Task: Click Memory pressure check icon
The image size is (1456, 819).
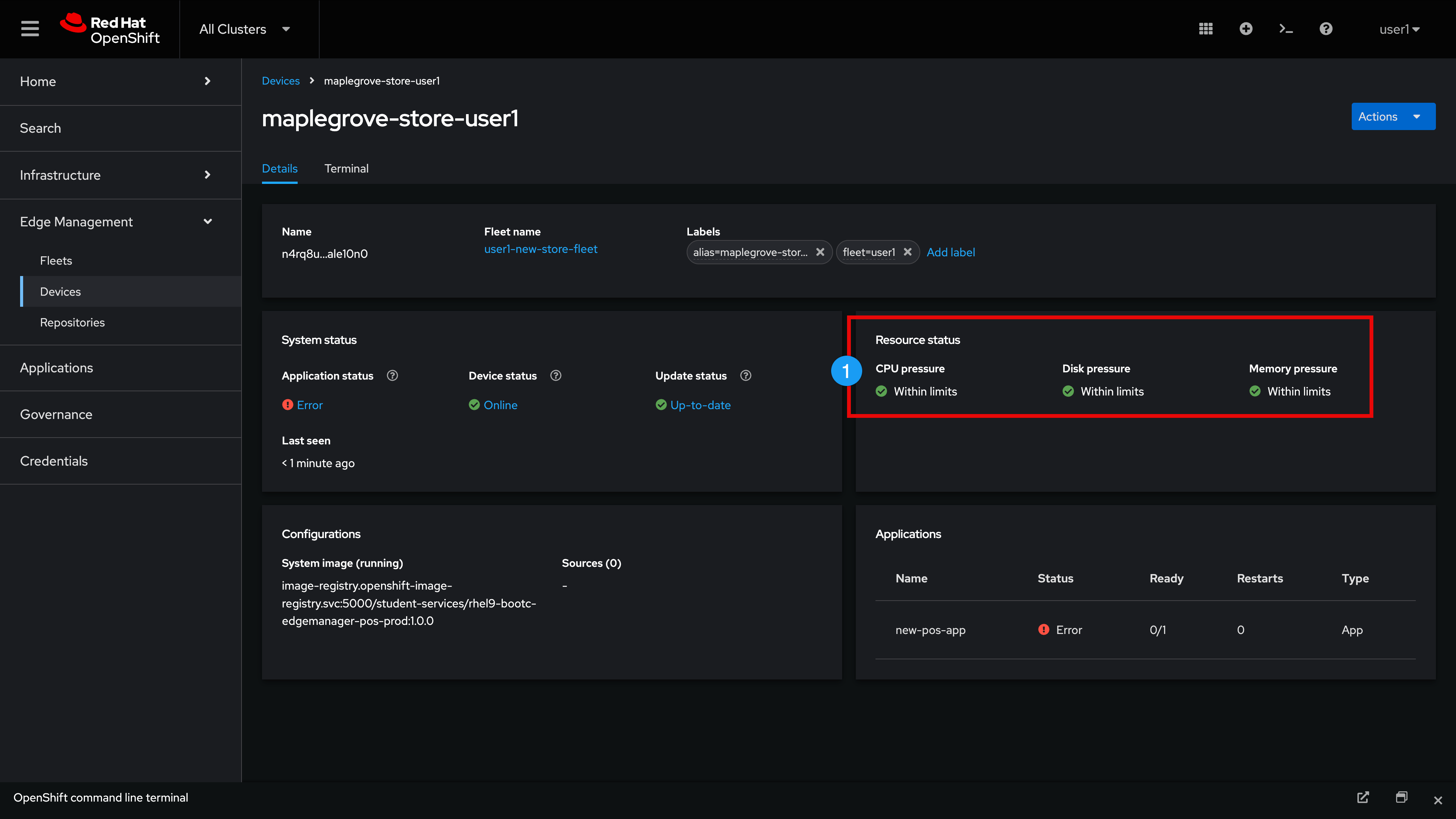Action: 1255,391
